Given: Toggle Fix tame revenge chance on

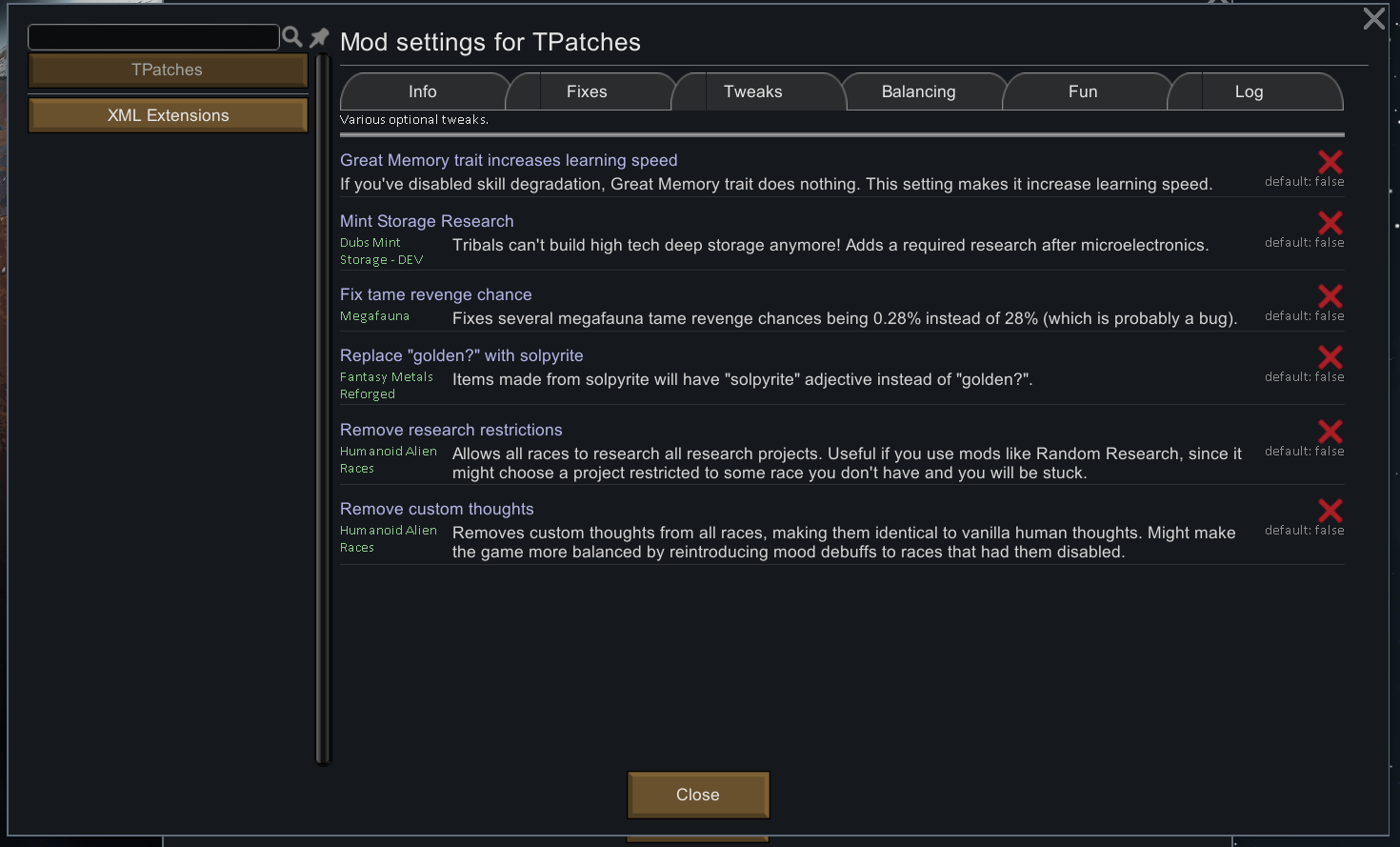Looking at the screenshot, I should (x=1330, y=296).
